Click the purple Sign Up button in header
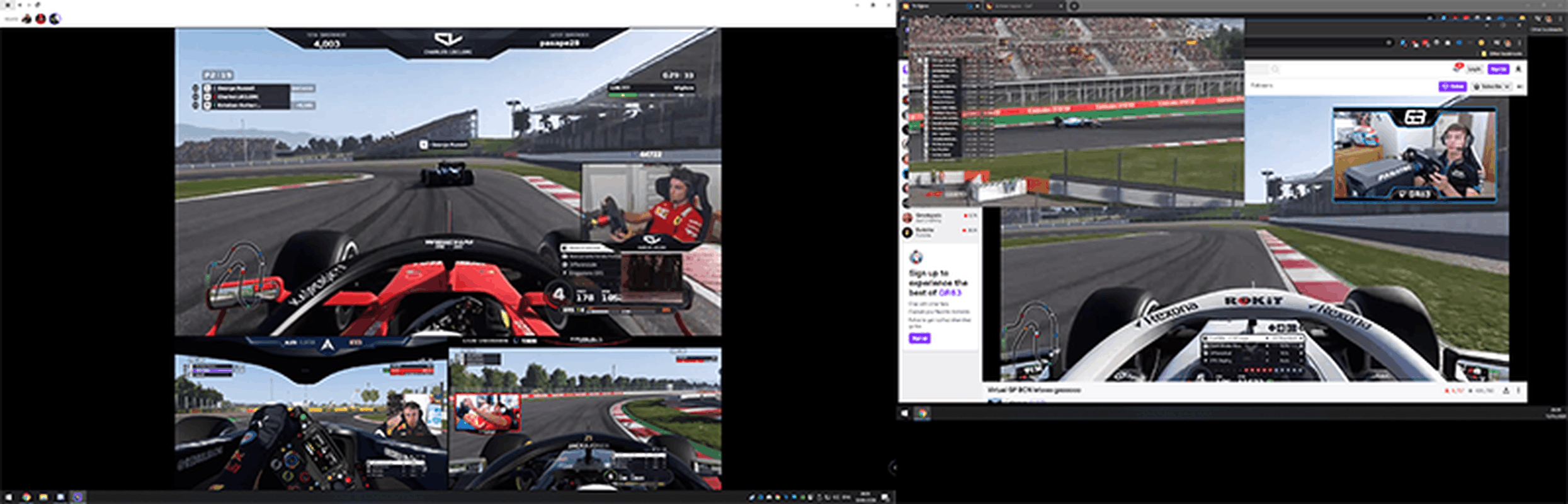The width and height of the screenshot is (1568, 504). click(x=1497, y=69)
